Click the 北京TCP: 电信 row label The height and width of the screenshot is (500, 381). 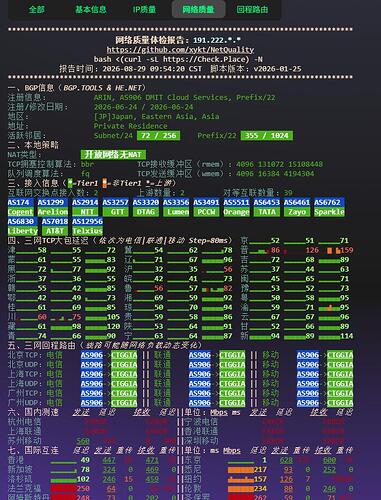click(35, 355)
